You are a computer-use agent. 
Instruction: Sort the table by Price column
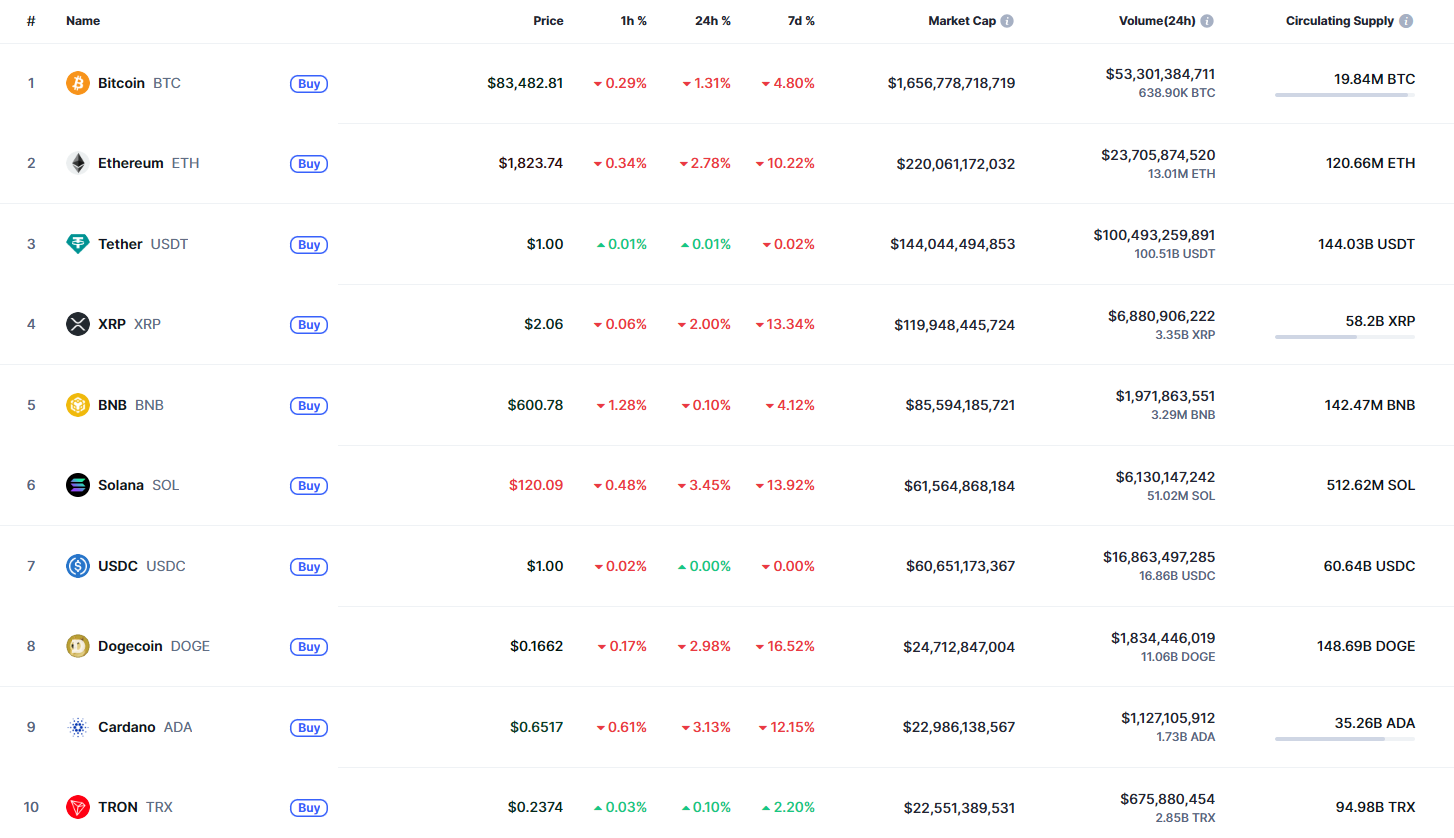548,21
